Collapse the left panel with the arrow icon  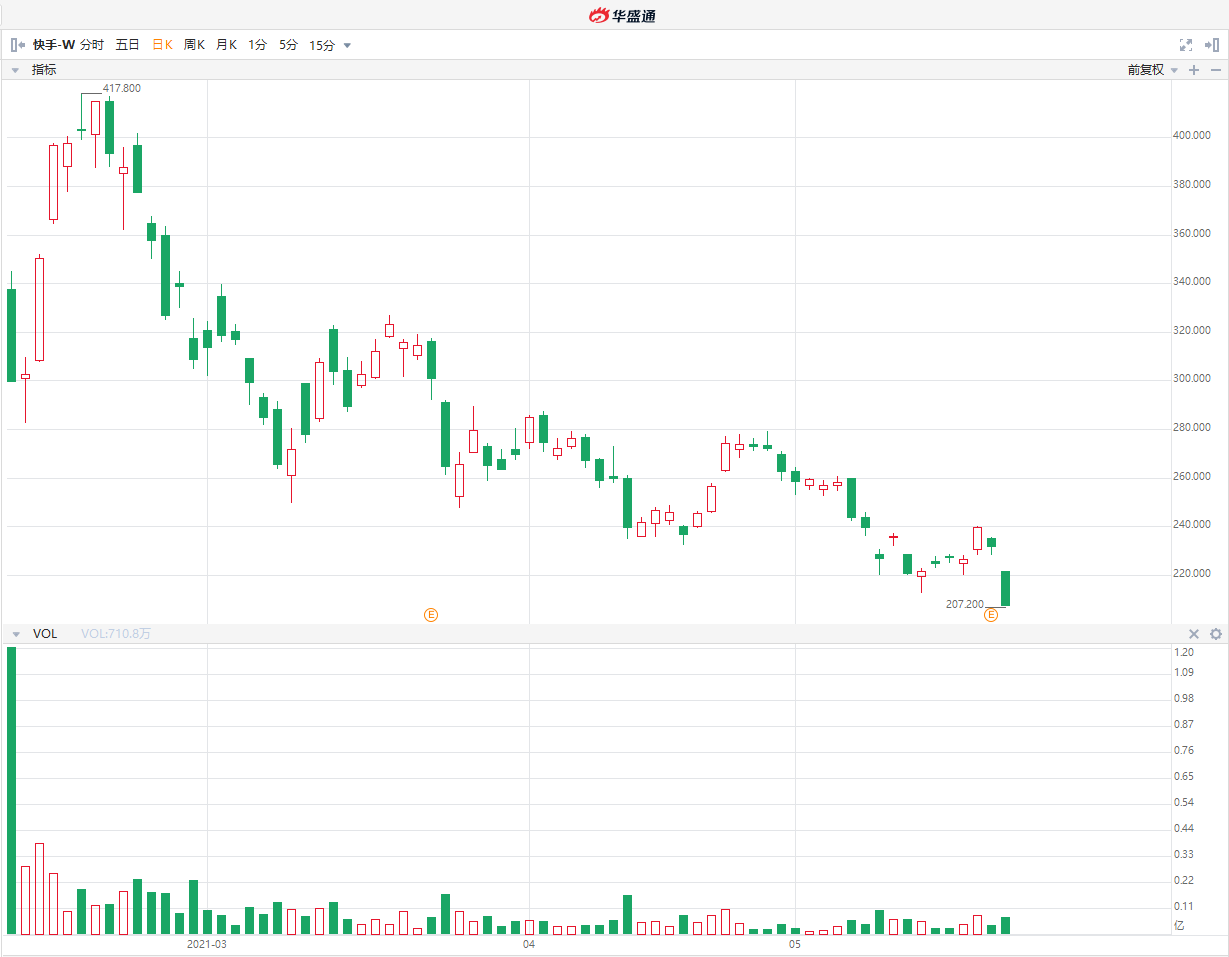[17, 45]
